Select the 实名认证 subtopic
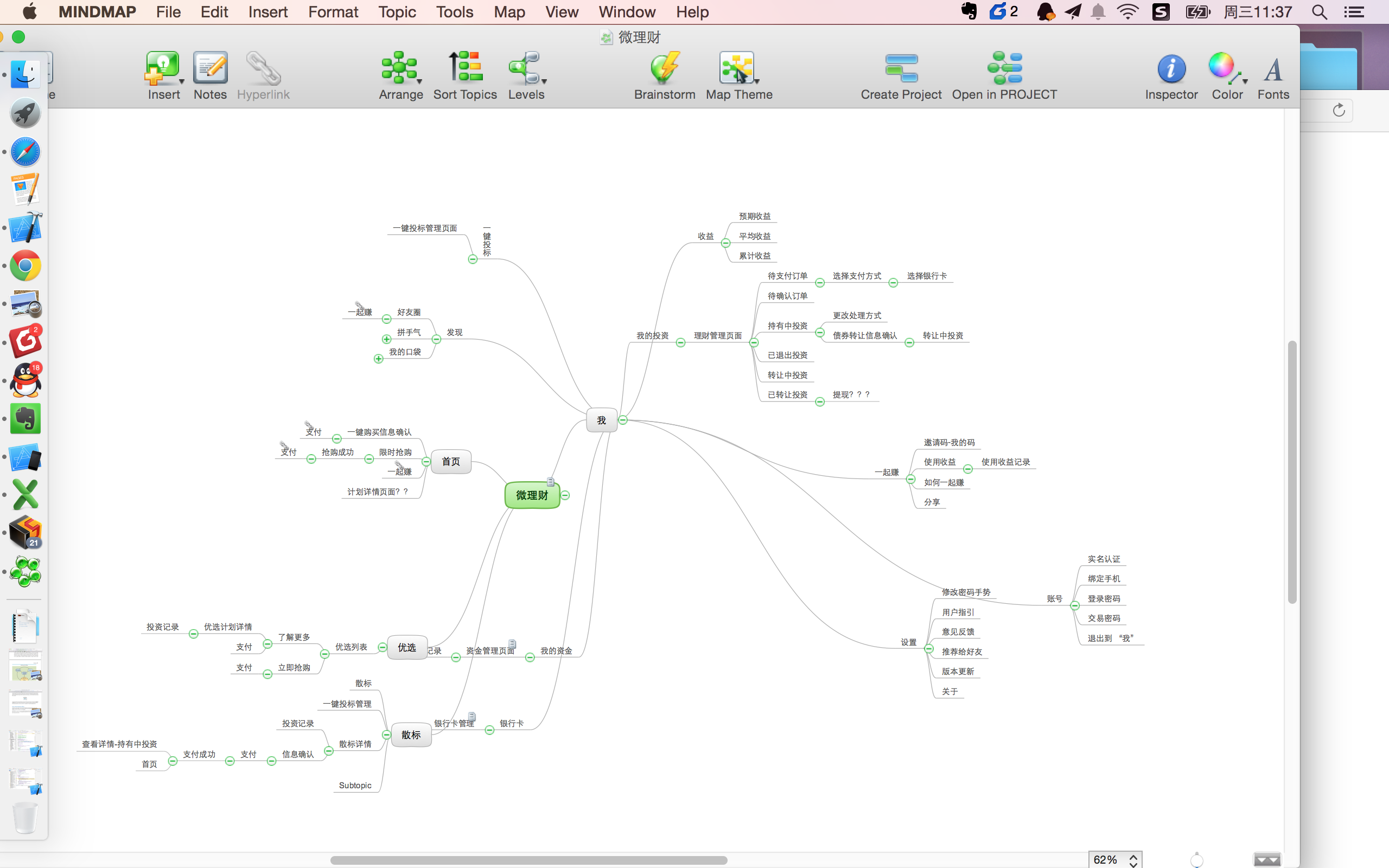This screenshot has width=1389, height=868. click(1103, 559)
